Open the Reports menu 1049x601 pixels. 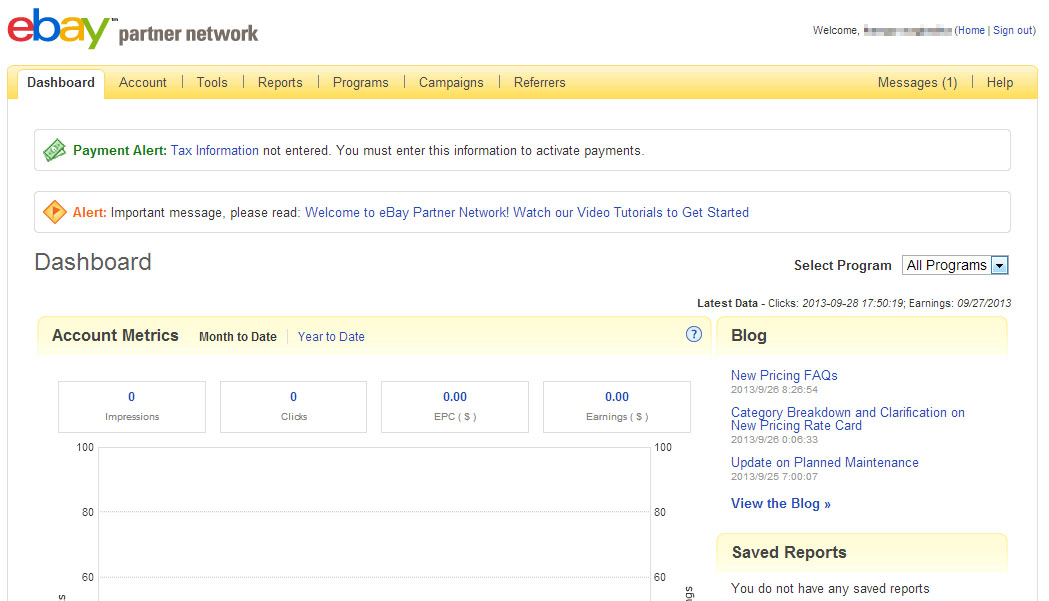[280, 82]
